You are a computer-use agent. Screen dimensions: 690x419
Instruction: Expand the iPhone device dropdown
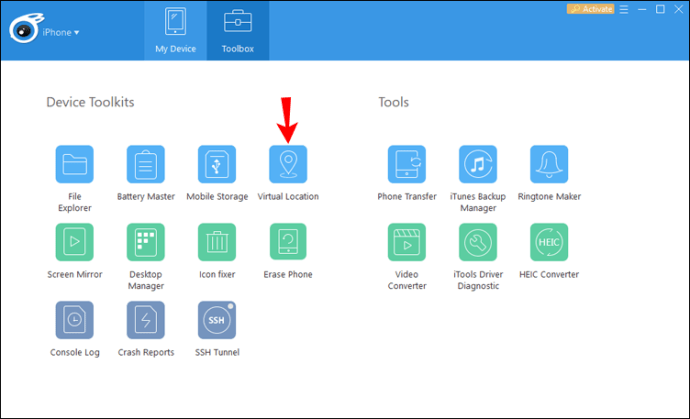click(61, 32)
